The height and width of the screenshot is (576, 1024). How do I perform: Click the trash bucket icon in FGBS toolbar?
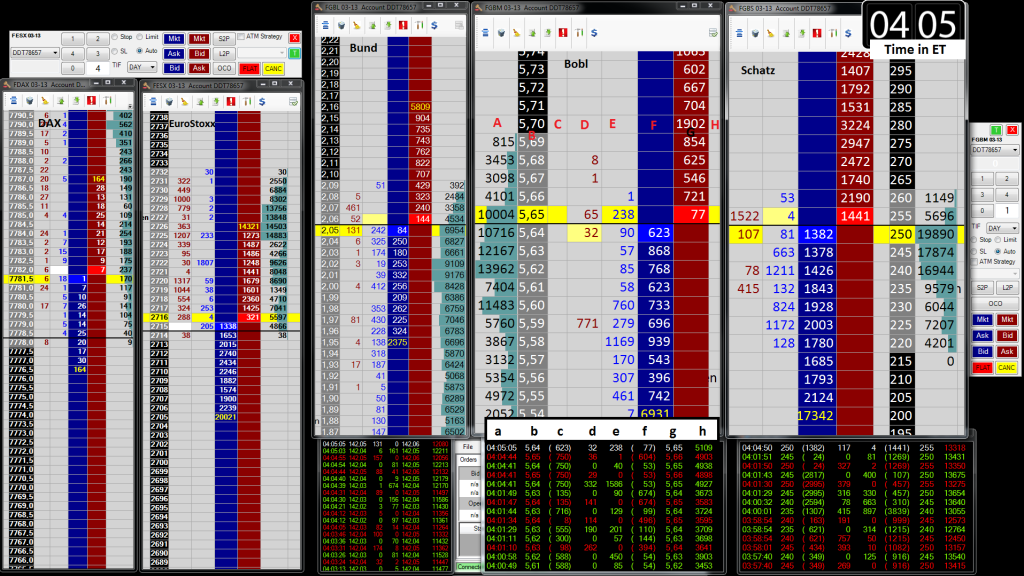coord(754,33)
